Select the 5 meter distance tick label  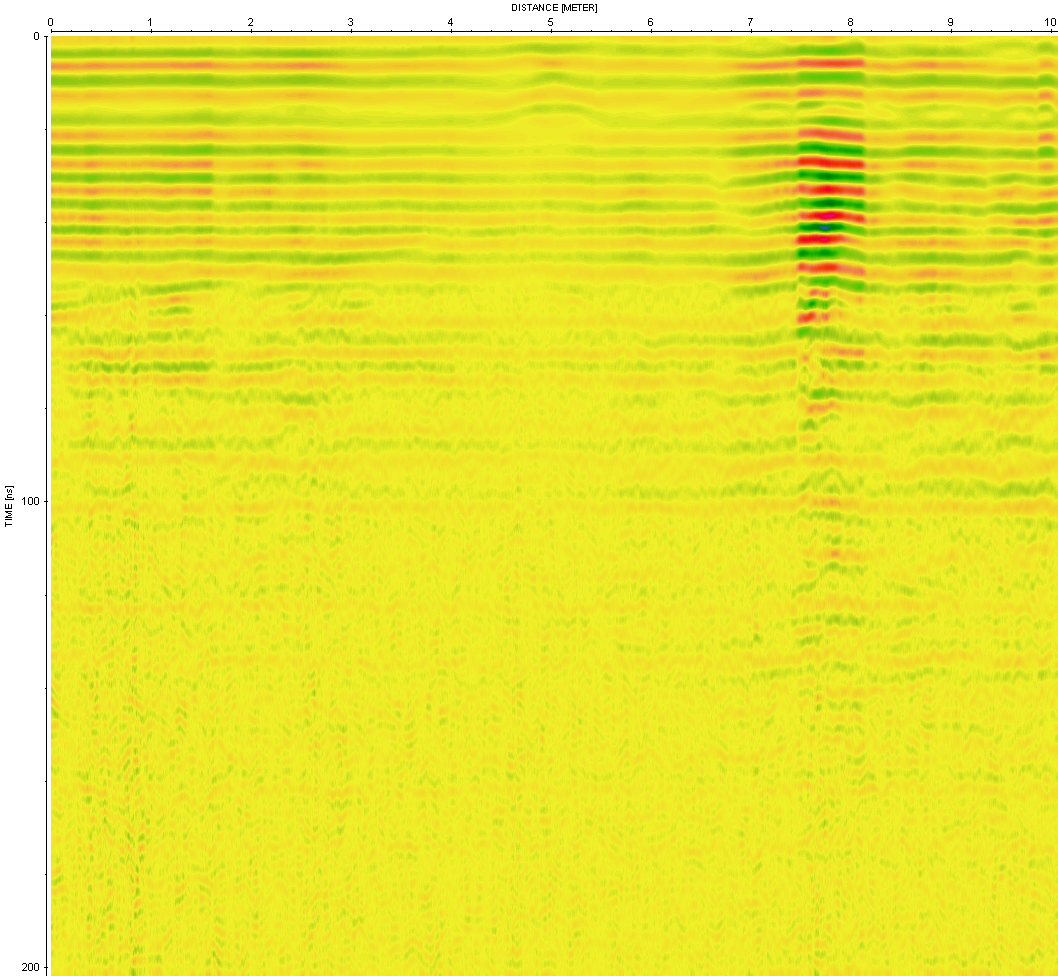[550, 22]
